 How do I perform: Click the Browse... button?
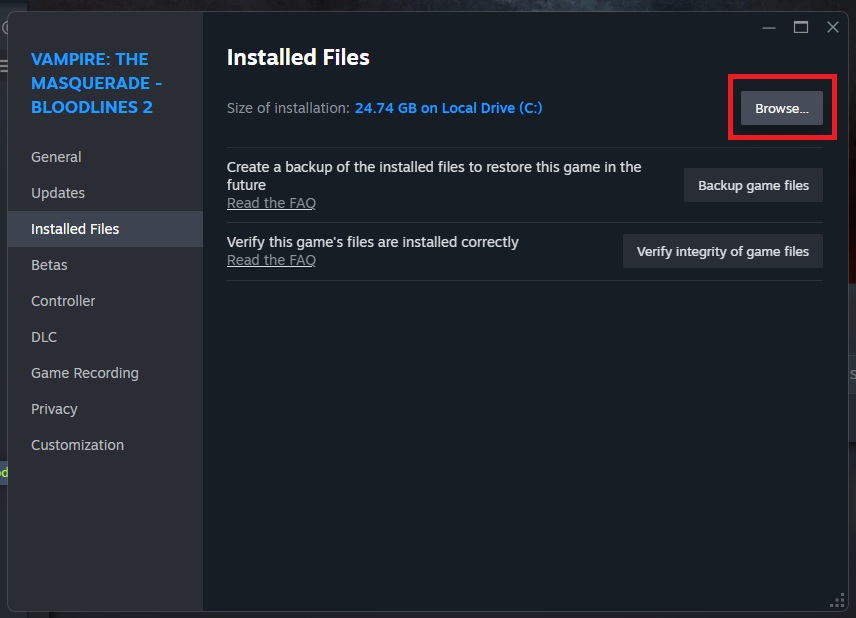(x=781, y=108)
